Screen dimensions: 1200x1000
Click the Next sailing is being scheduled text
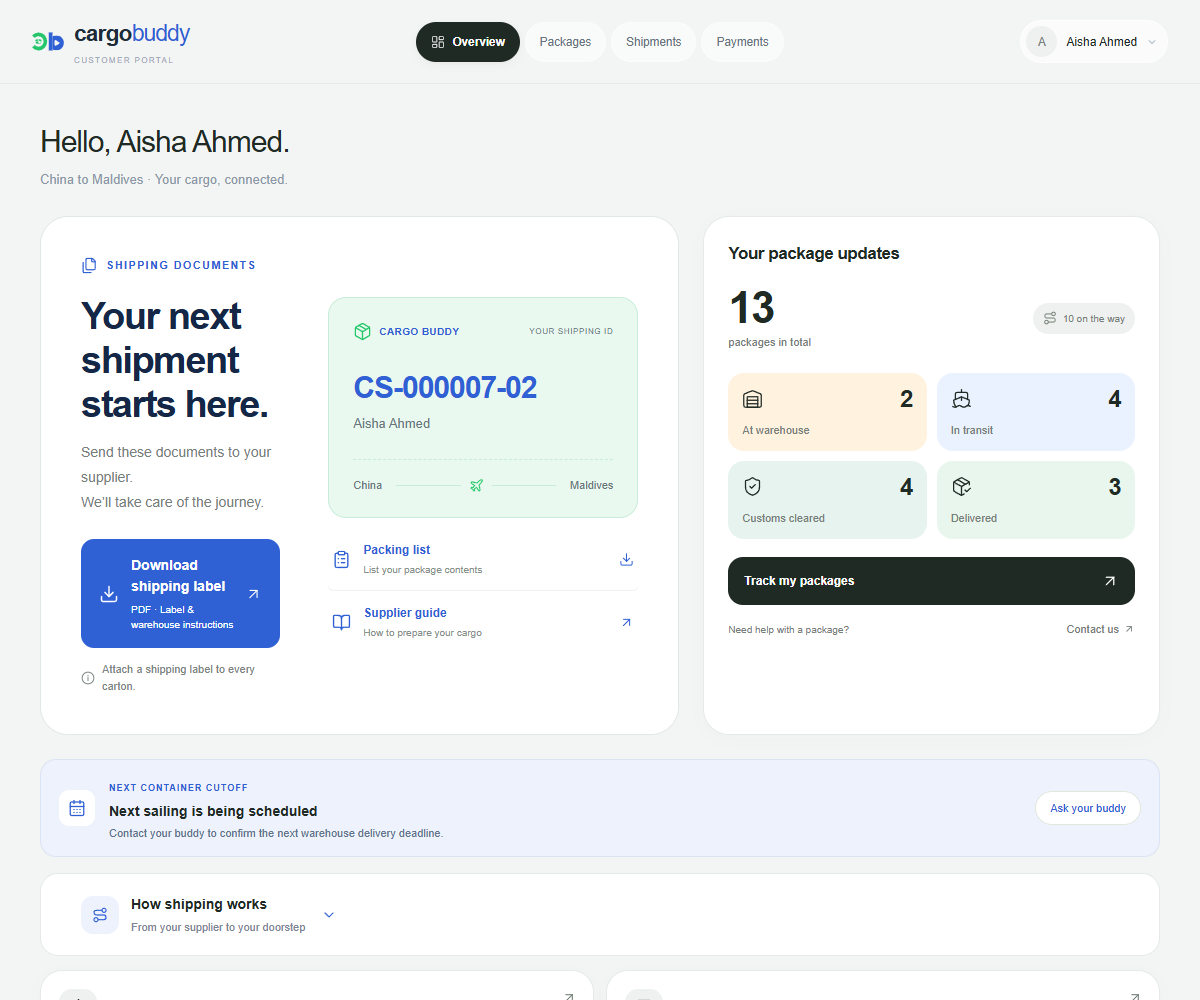point(213,811)
